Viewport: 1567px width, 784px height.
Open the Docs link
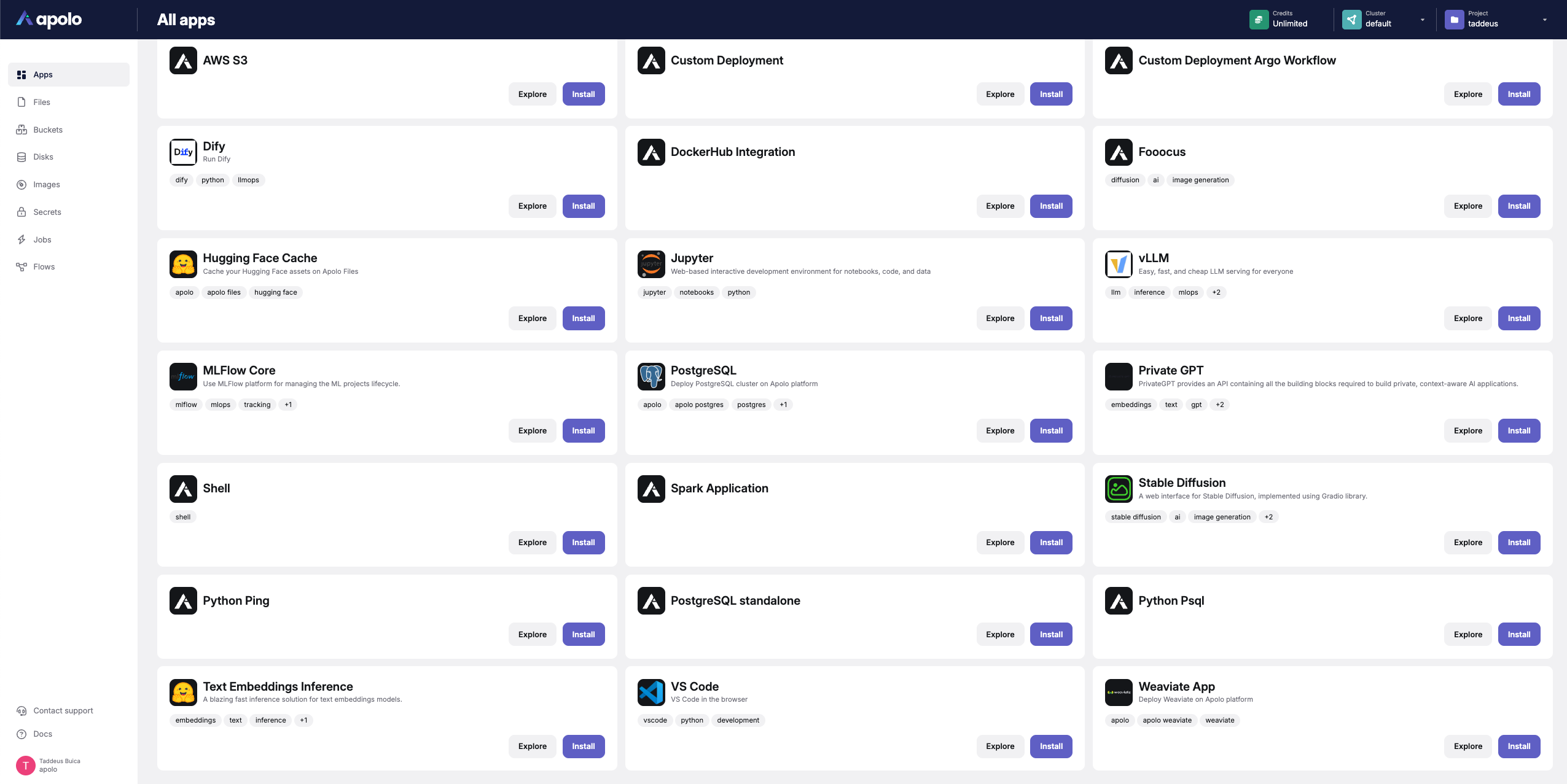pos(42,734)
